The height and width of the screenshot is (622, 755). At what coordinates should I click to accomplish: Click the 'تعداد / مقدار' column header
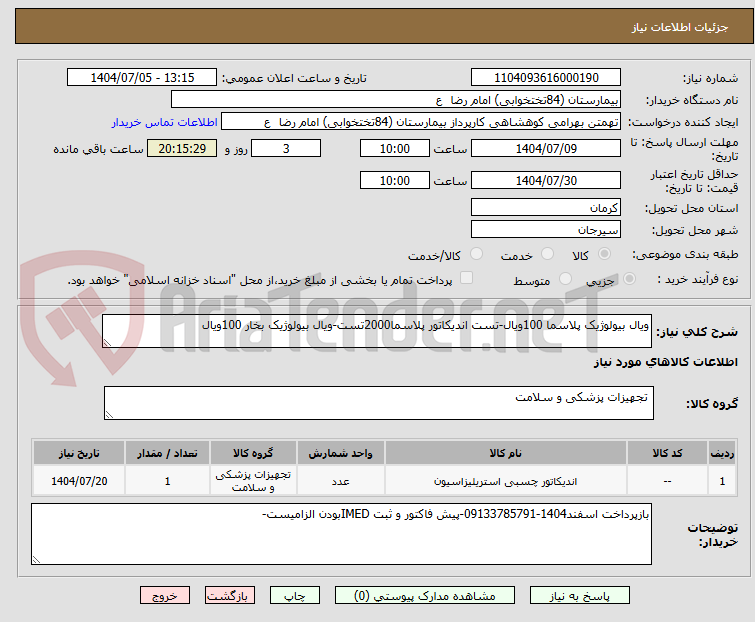pyautogui.click(x=167, y=453)
